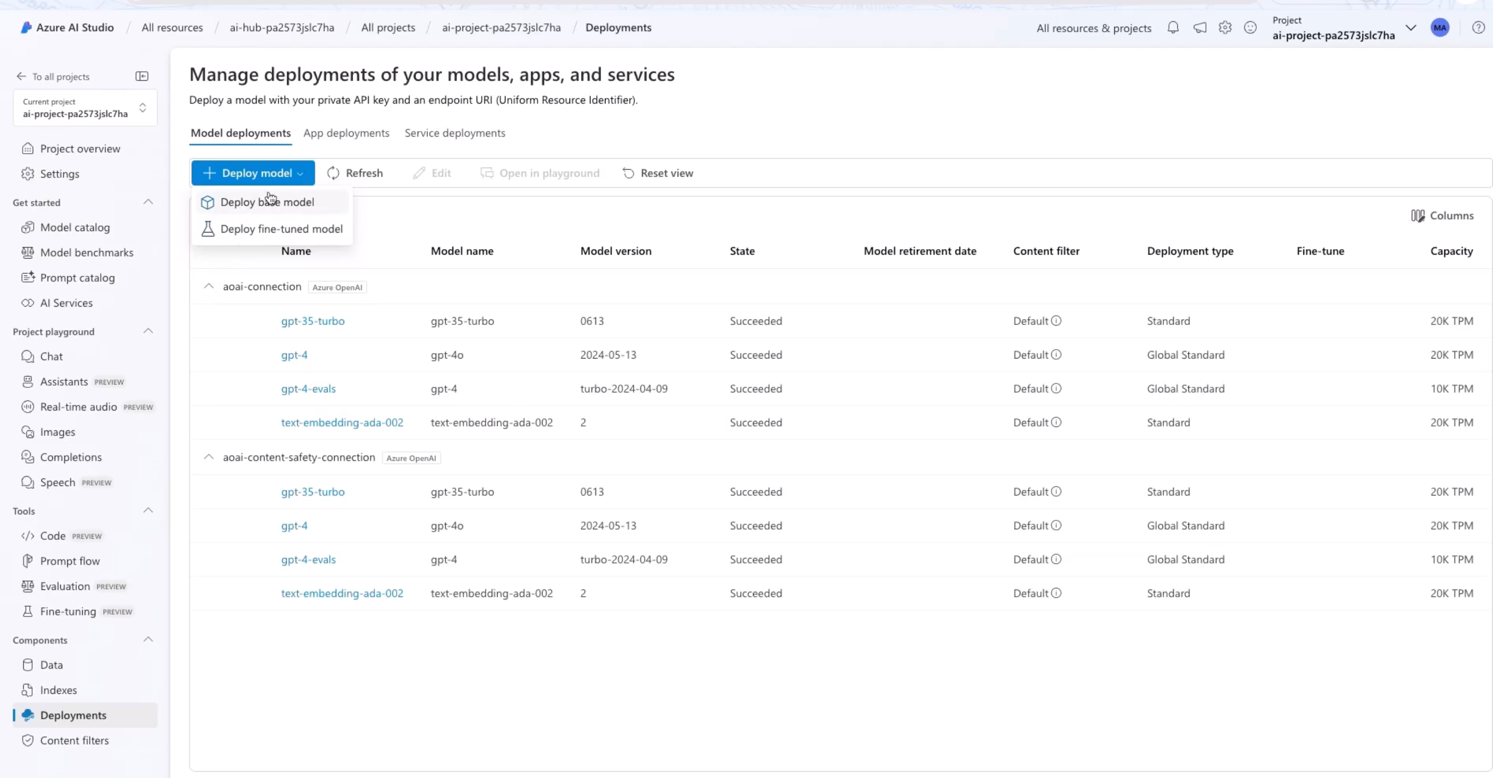Screen dimensions: 1493x778
Task: Open gpt-4 under aoai-content-safety-connection
Action: (x=294, y=526)
